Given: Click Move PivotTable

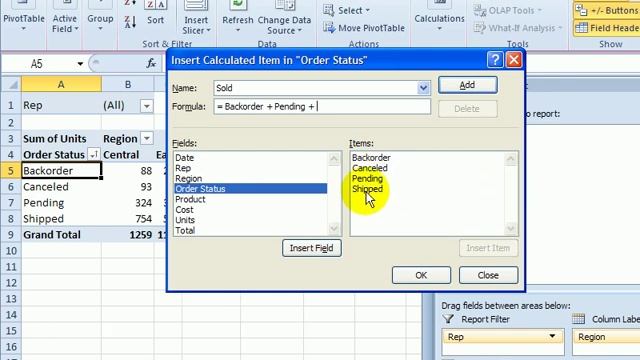Looking at the screenshot, I should coord(364,28).
